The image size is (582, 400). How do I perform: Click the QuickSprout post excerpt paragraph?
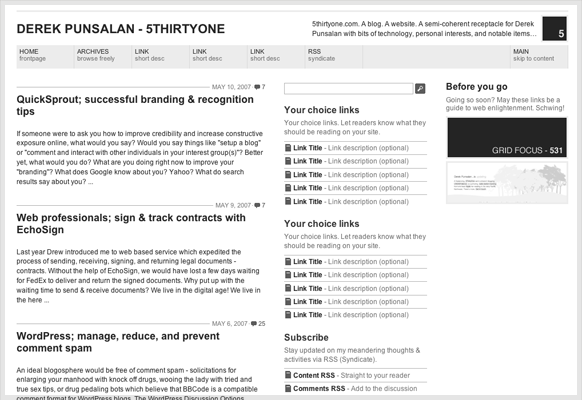click(140, 157)
